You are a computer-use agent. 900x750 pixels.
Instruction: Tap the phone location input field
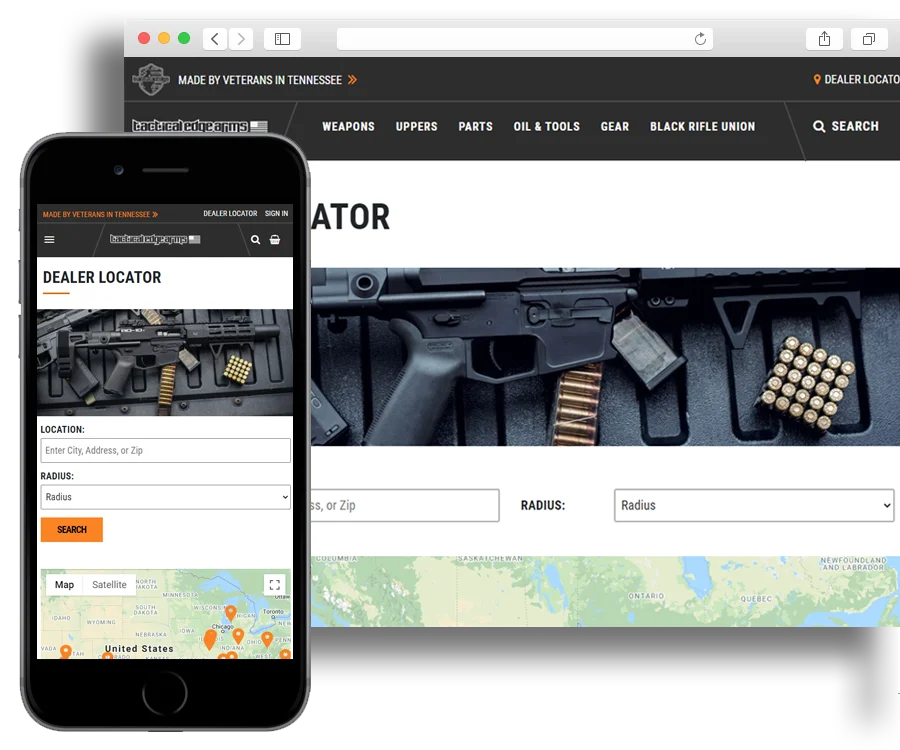[165, 450]
